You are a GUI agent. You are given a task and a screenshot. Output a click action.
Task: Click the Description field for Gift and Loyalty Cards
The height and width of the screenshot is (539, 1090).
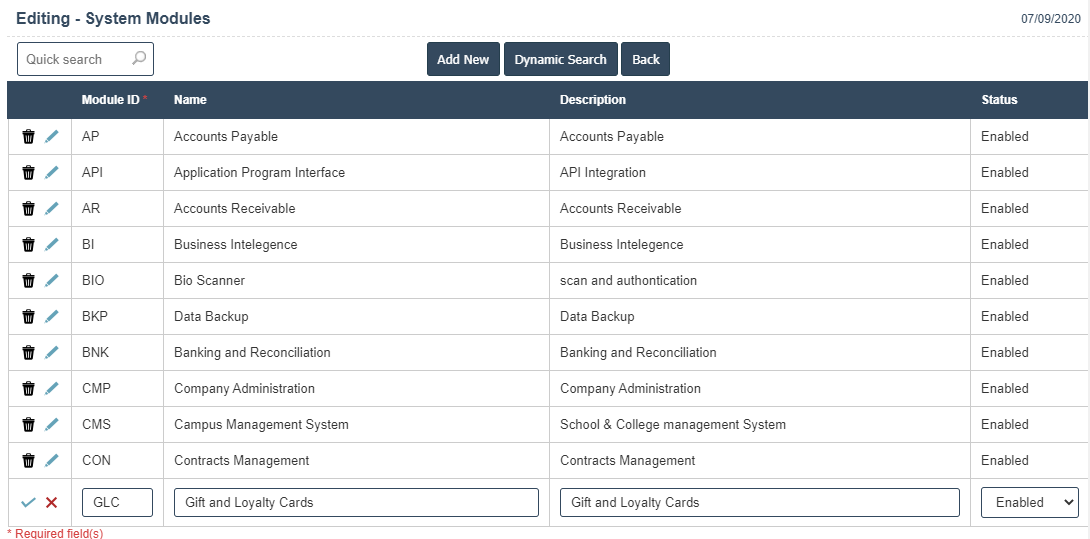(x=759, y=503)
